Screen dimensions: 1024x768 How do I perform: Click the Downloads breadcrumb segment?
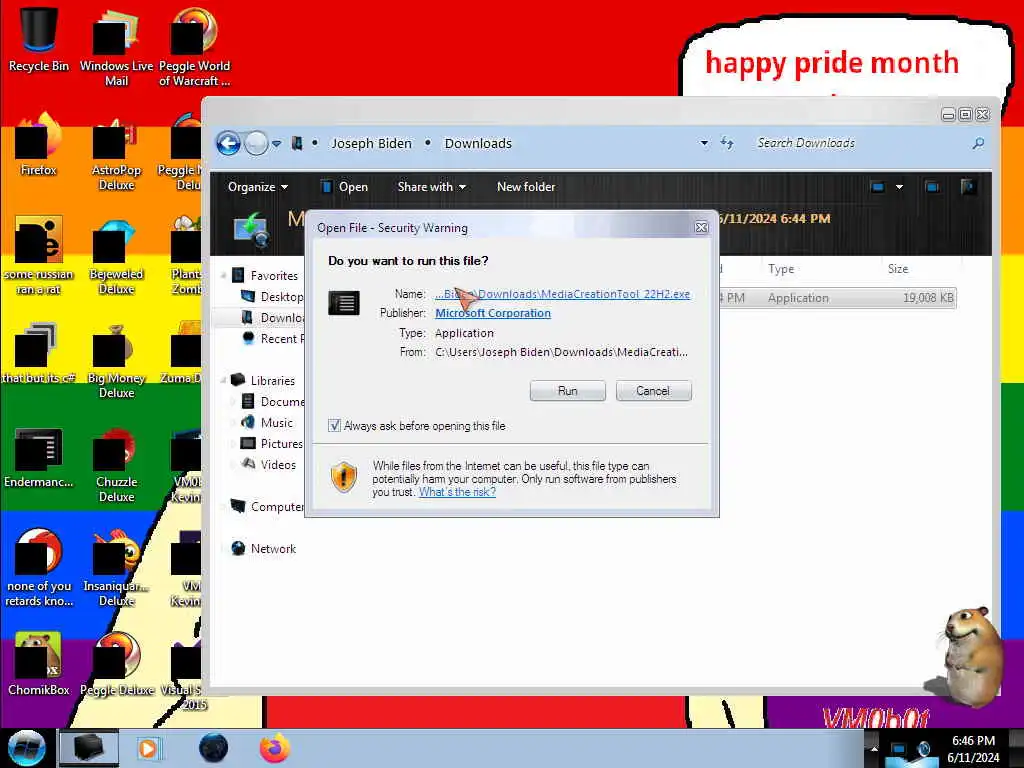pos(478,143)
